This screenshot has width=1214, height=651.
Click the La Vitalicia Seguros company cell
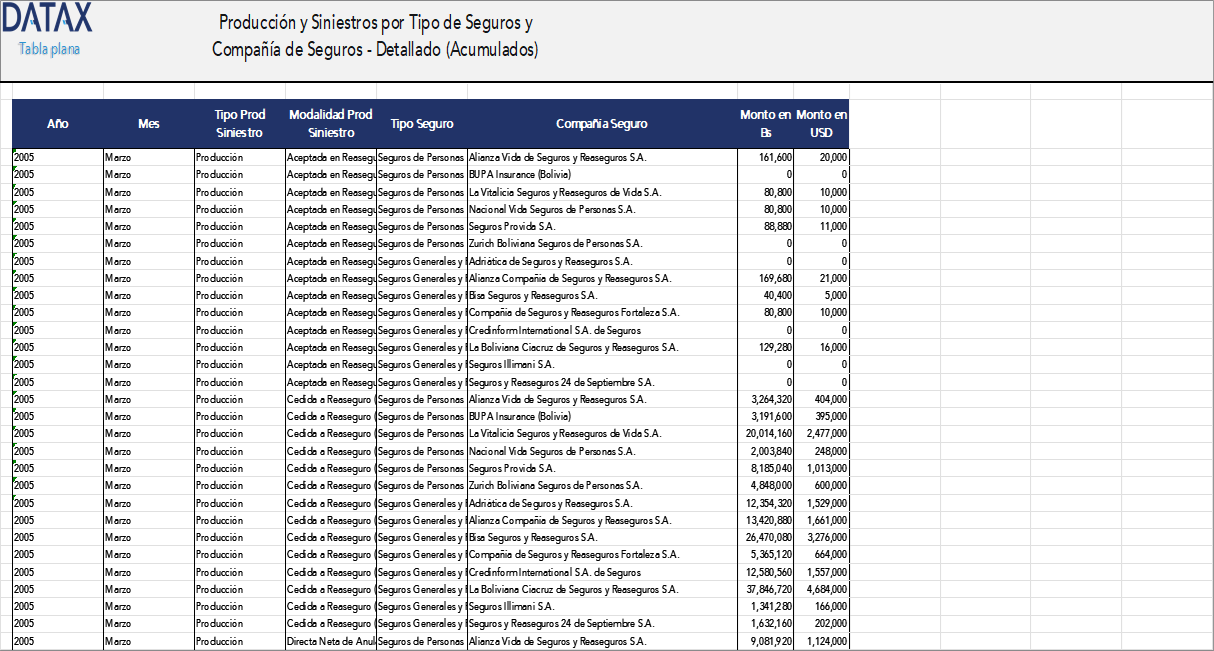566,191
